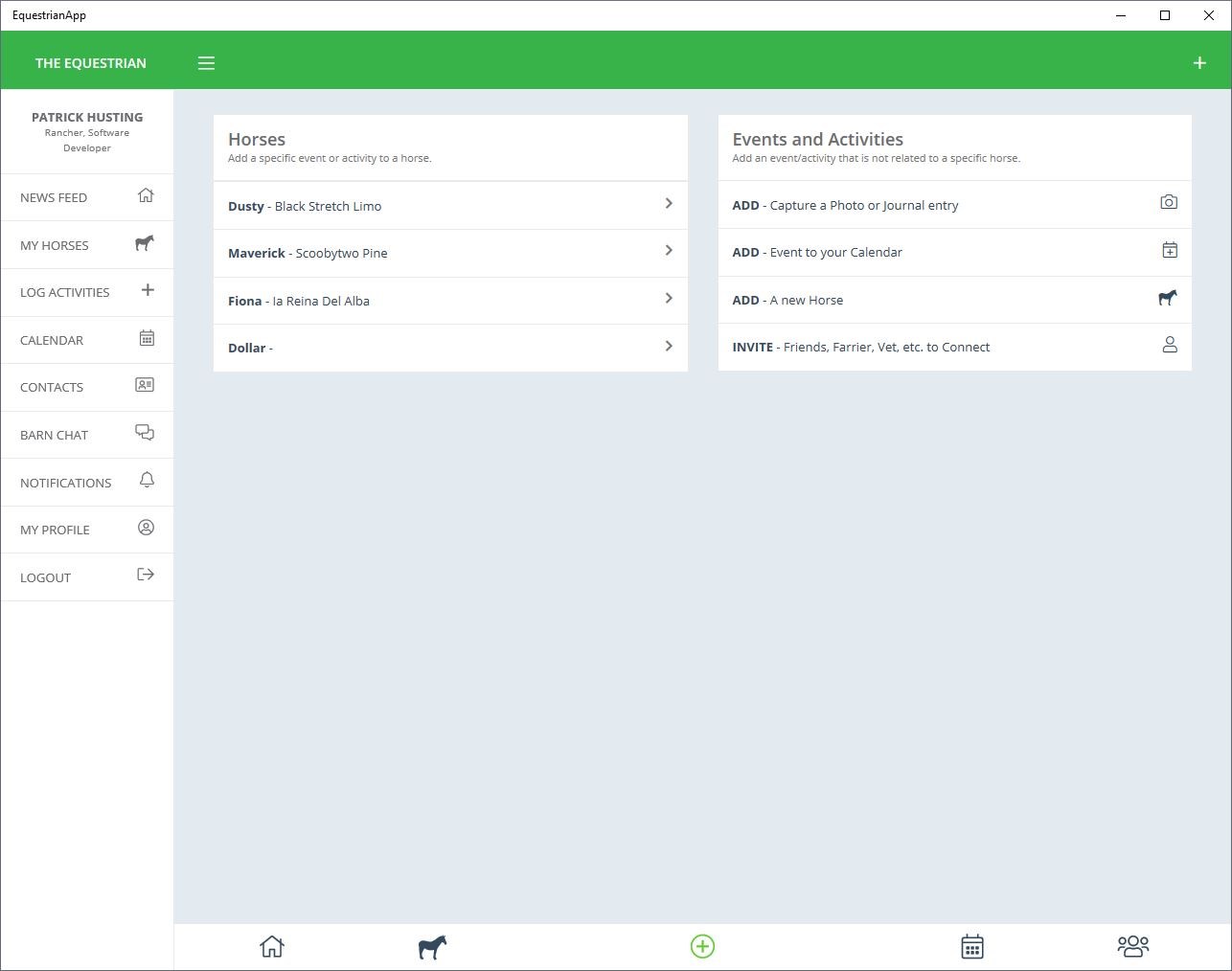The width and height of the screenshot is (1232, 971).
Task: Open the people group icon in the bottom bar
Action: tap(1133, 946)
